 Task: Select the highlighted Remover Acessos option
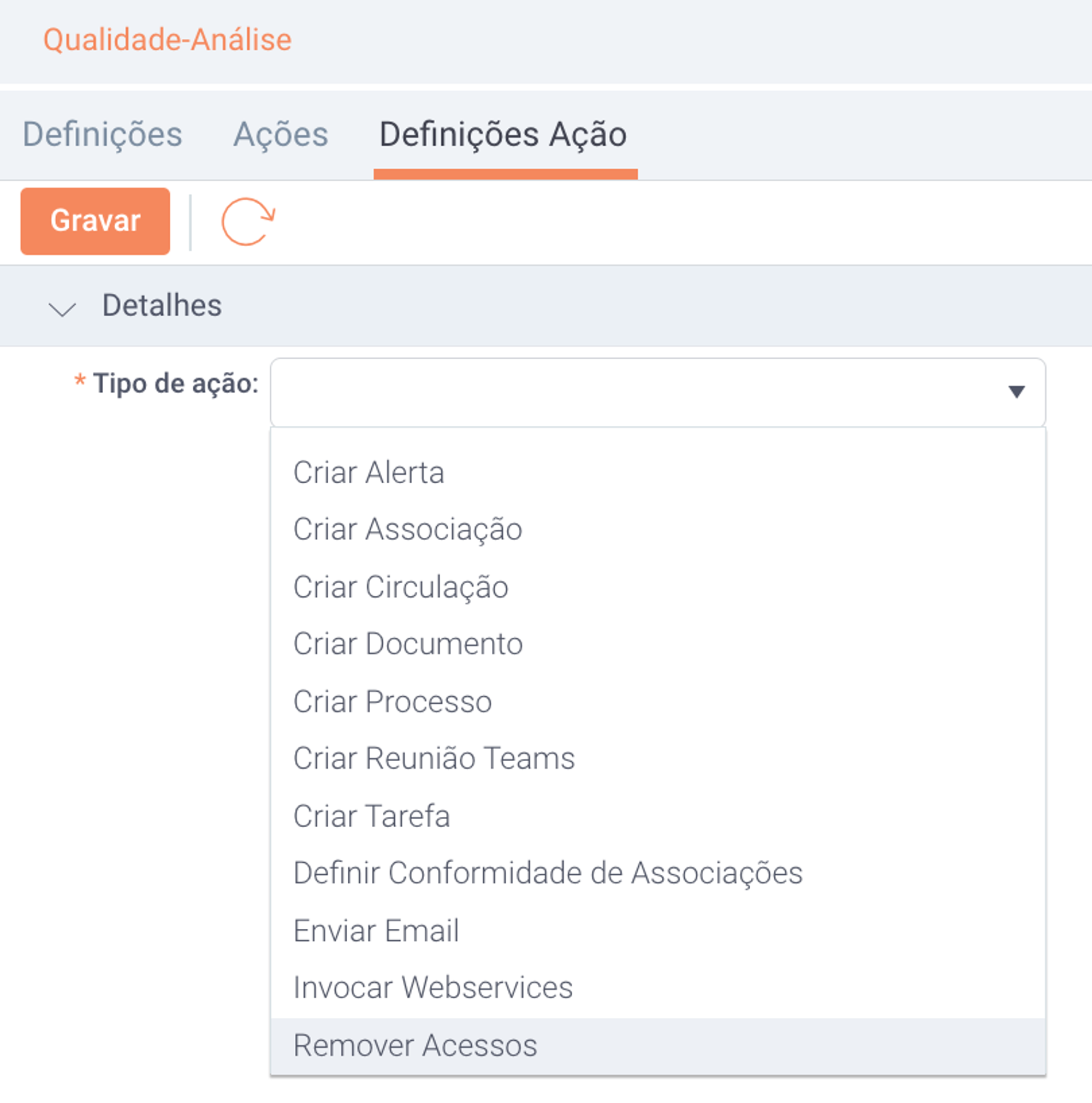(x=658, y=1046)
